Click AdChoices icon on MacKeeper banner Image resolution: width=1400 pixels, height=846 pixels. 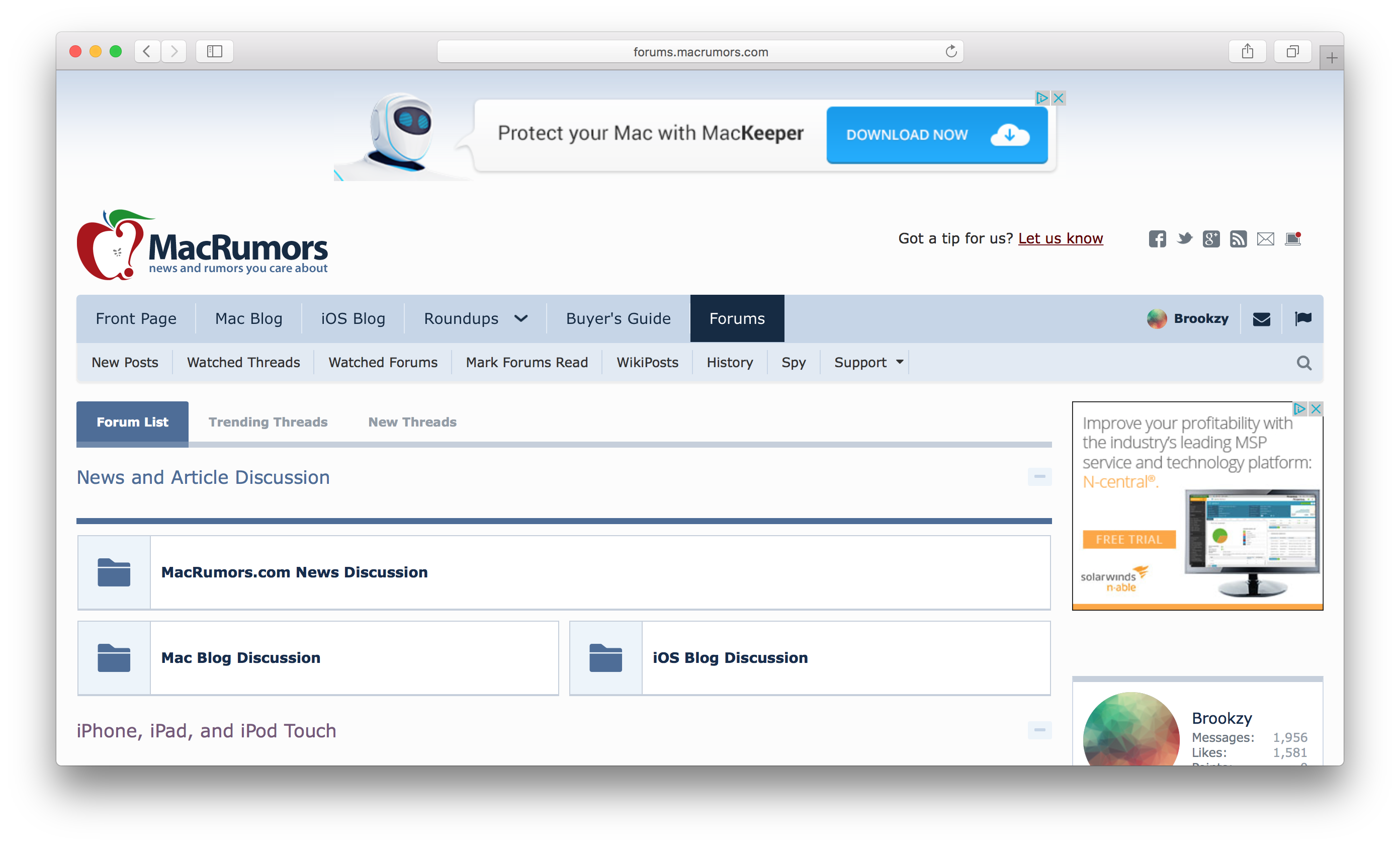coord(1041,98)
